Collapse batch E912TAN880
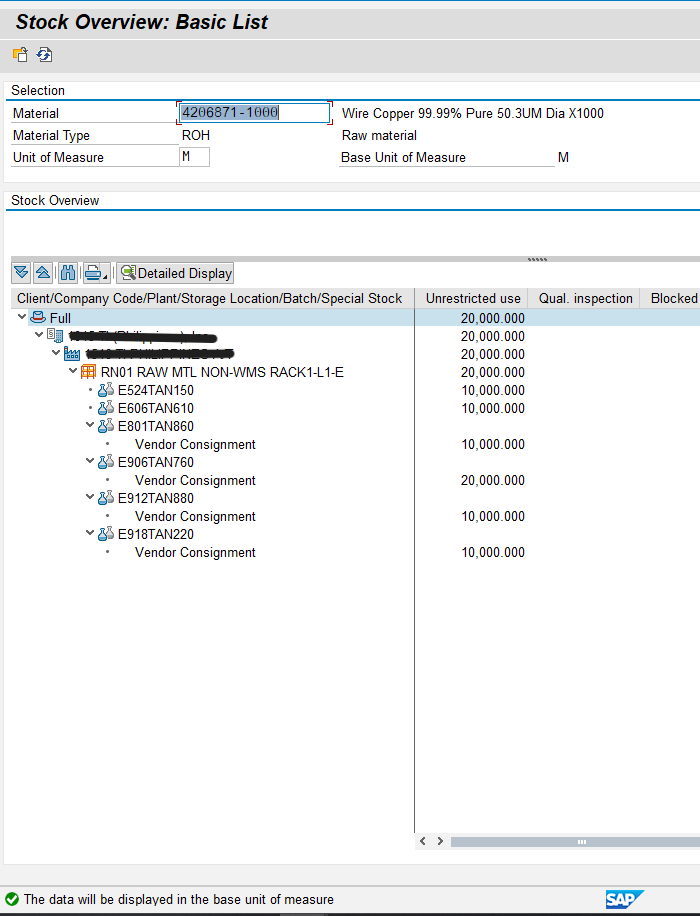This screenshot has height=916, width=700. (90, 497)
